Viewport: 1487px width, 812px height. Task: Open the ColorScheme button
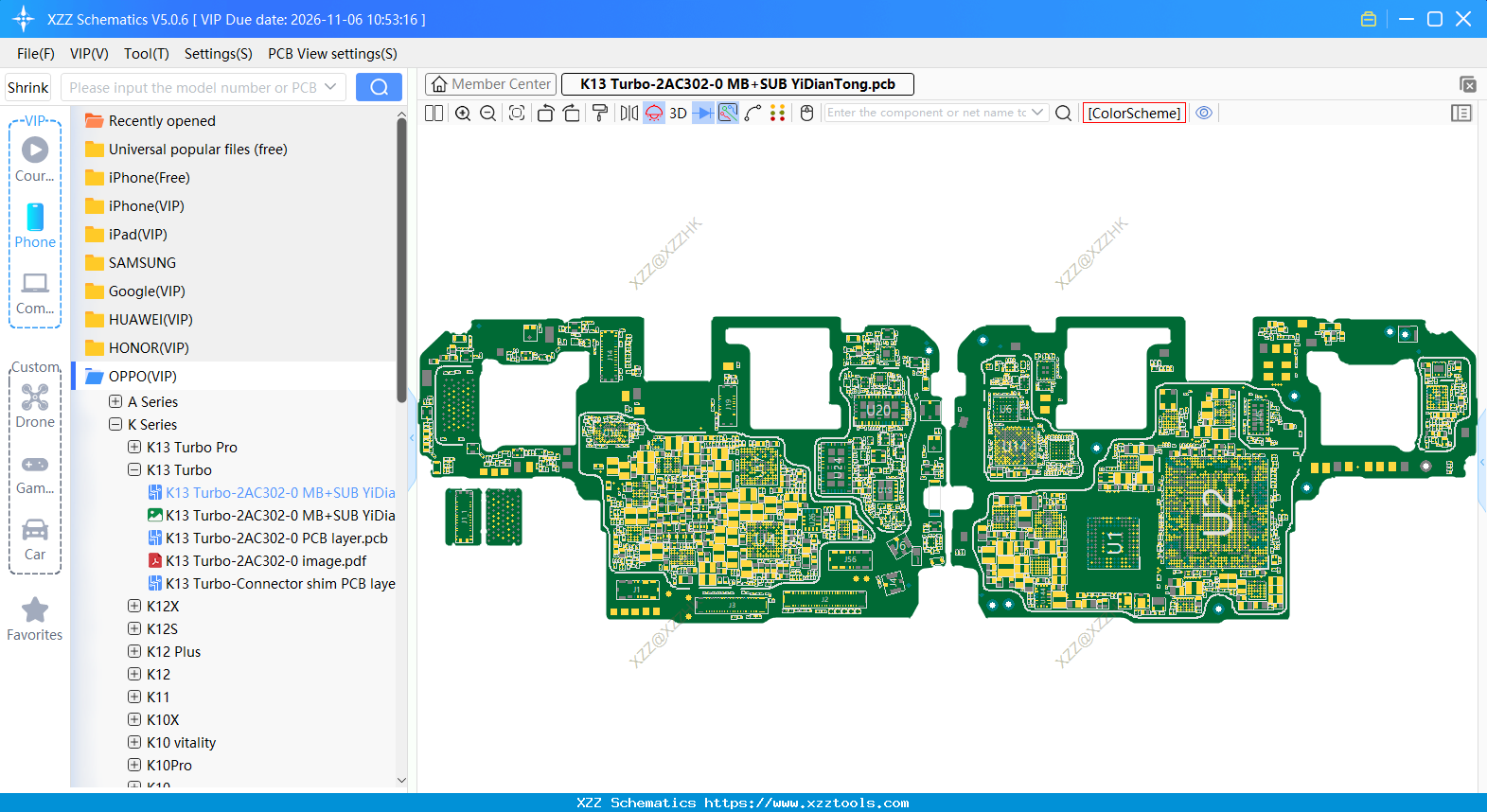1134,113
